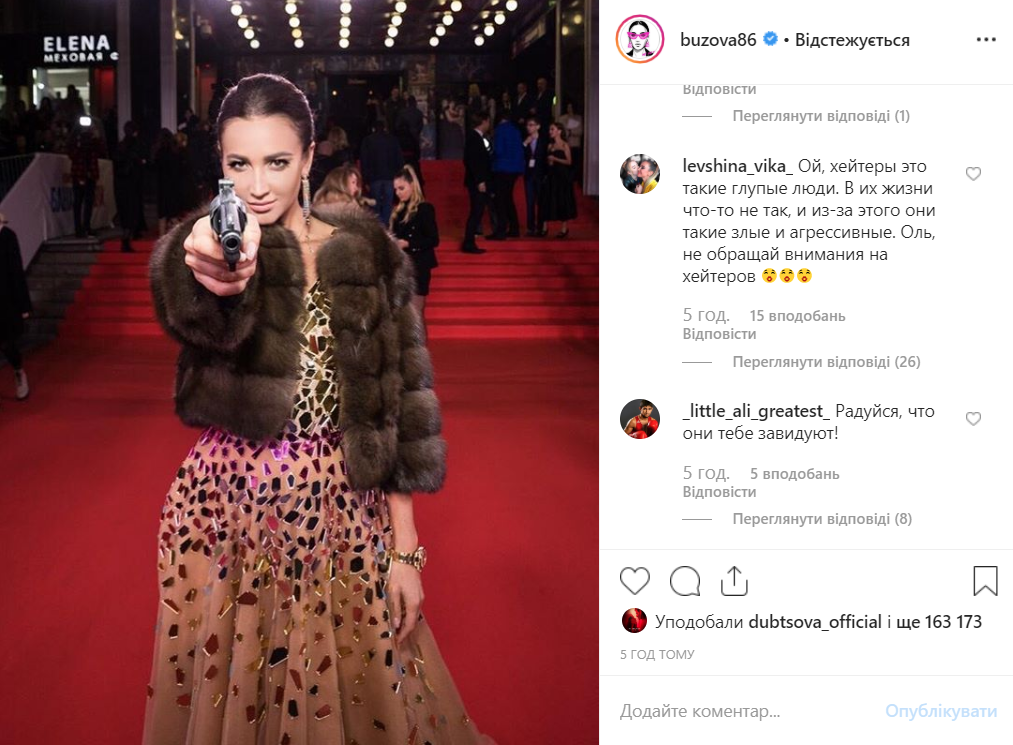Save the post with the bookmark icon

point(985,580)
